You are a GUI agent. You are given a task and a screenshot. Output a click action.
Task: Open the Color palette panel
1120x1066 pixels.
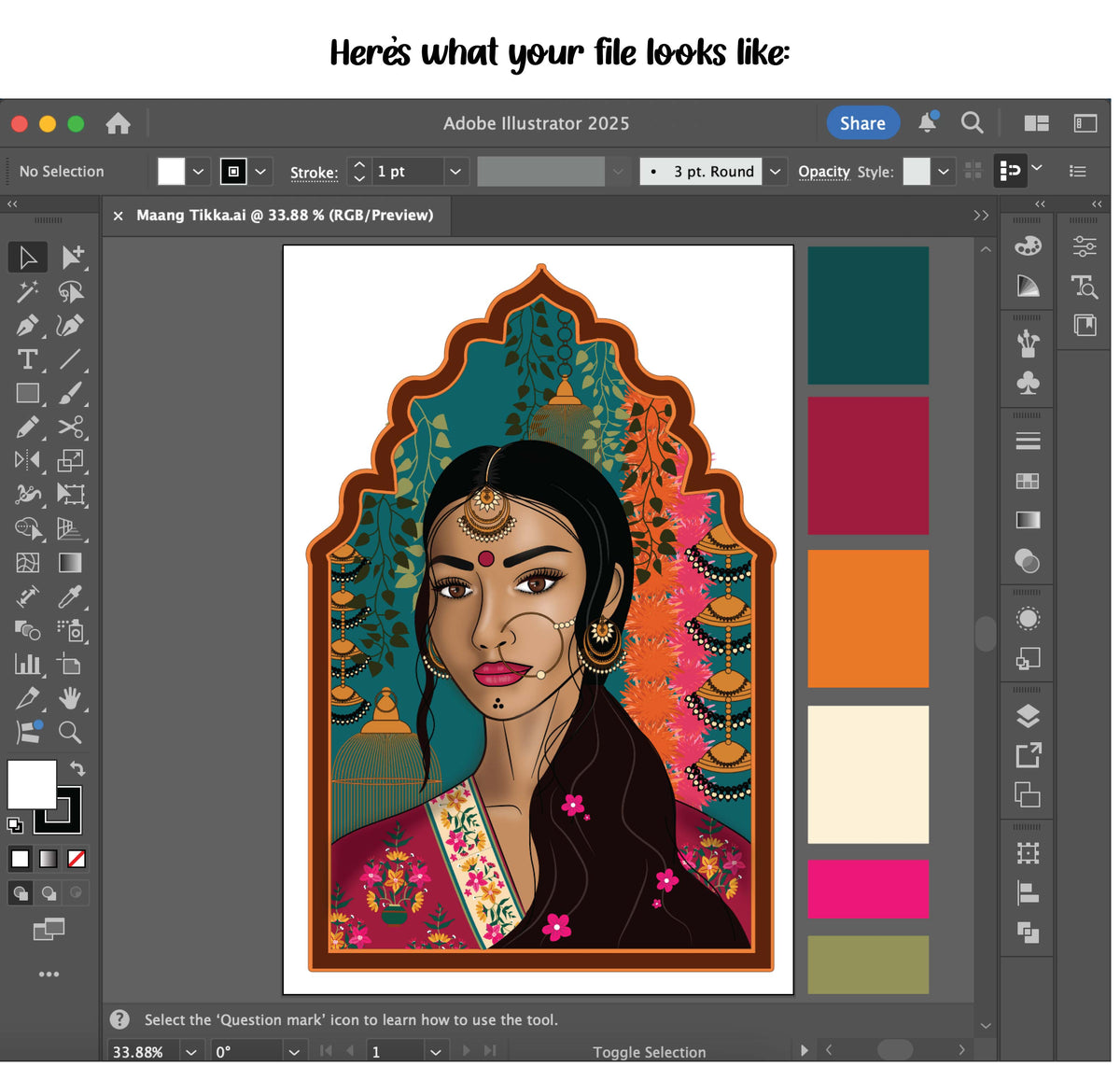(1028, 245)
